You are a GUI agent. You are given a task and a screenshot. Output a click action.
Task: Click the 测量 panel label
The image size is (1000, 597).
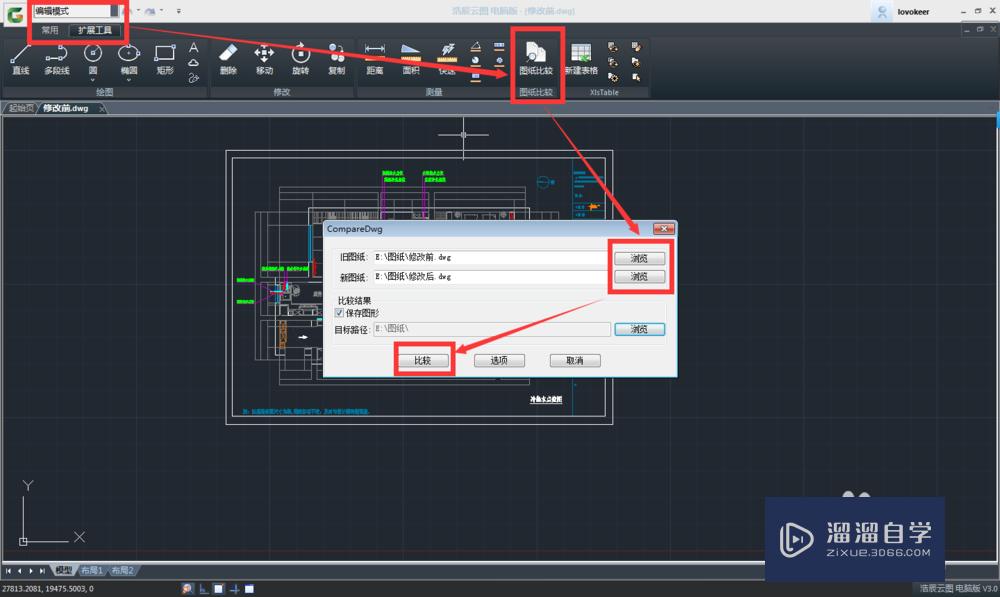pyautogui.click(x=434, y=92)
